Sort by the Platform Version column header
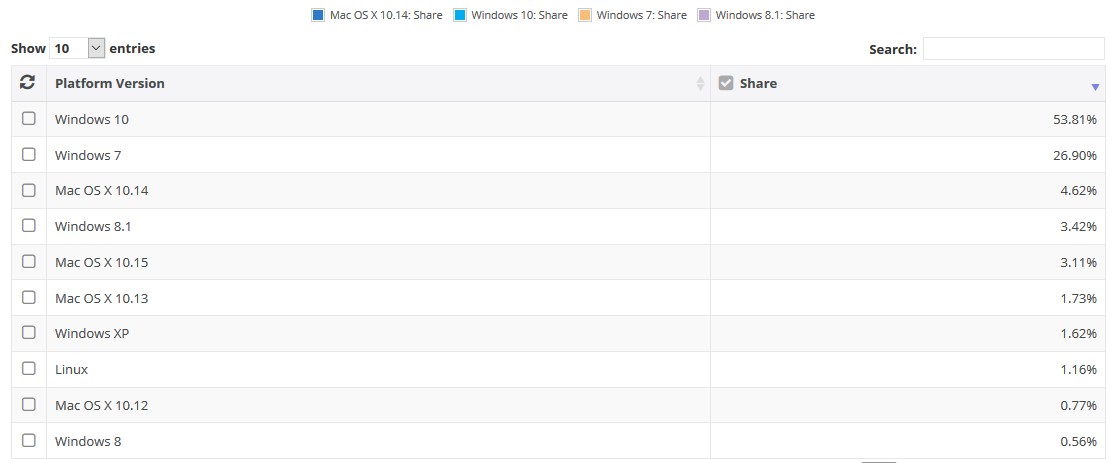 (110, 84)
